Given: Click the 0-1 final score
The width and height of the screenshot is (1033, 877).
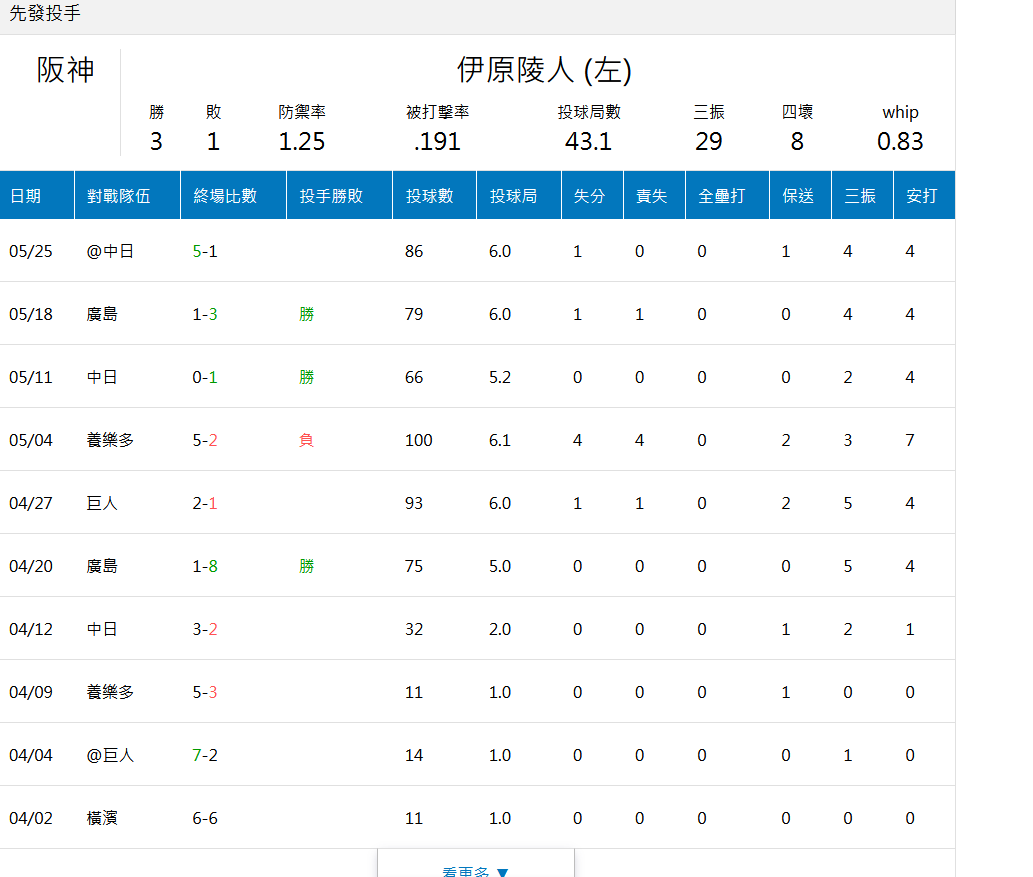Looking at the screenshot, I should 205,377.
